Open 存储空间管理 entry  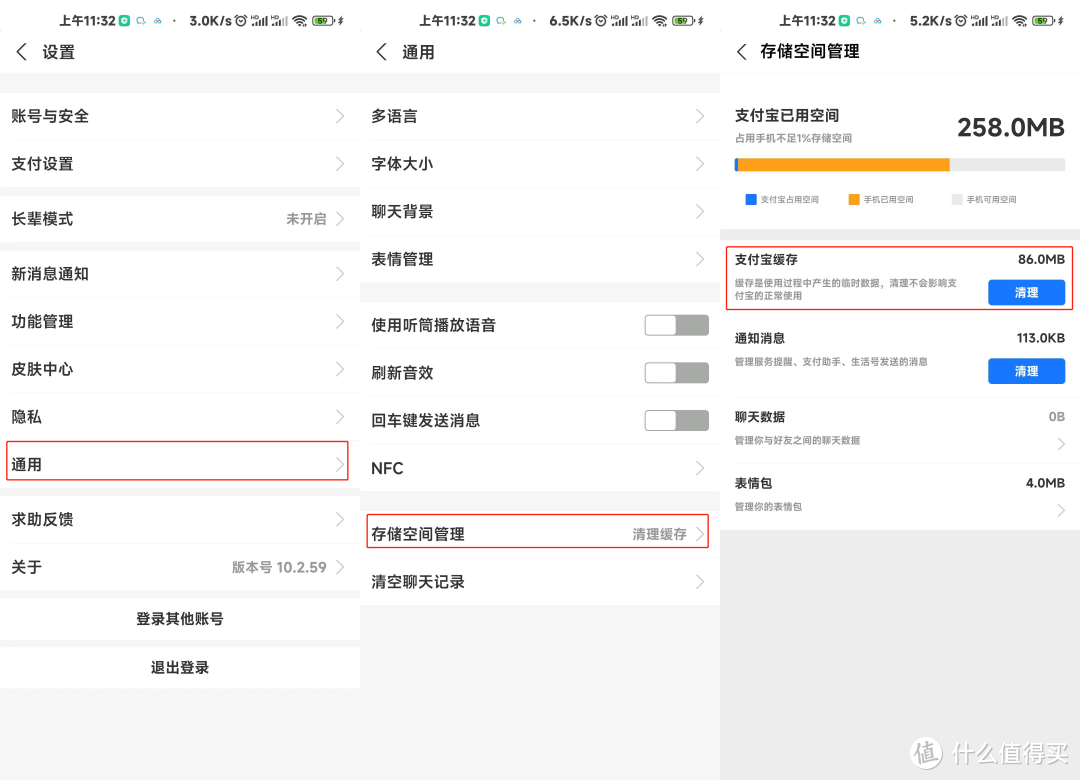[540, 534]
